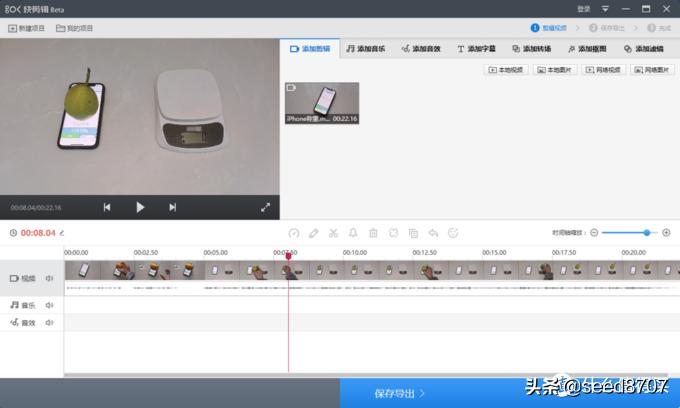
Task: Click the red playhead marker on timeline
Action: (x=288, y=256)
